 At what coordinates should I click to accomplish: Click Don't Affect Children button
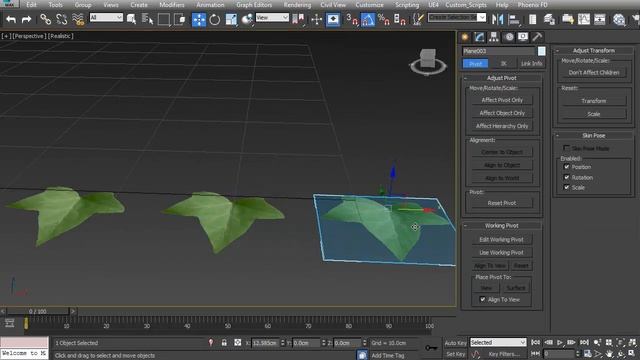click(594, 73)
